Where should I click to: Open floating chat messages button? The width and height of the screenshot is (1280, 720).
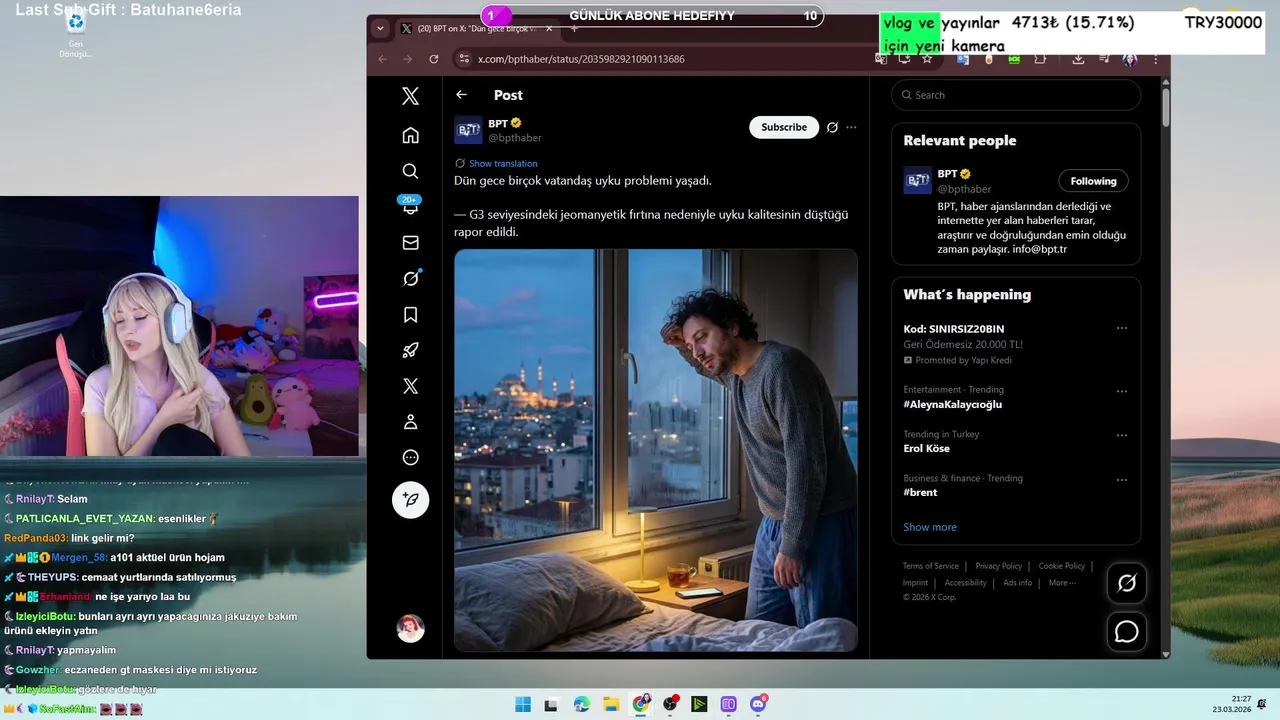pos(1127,632)
